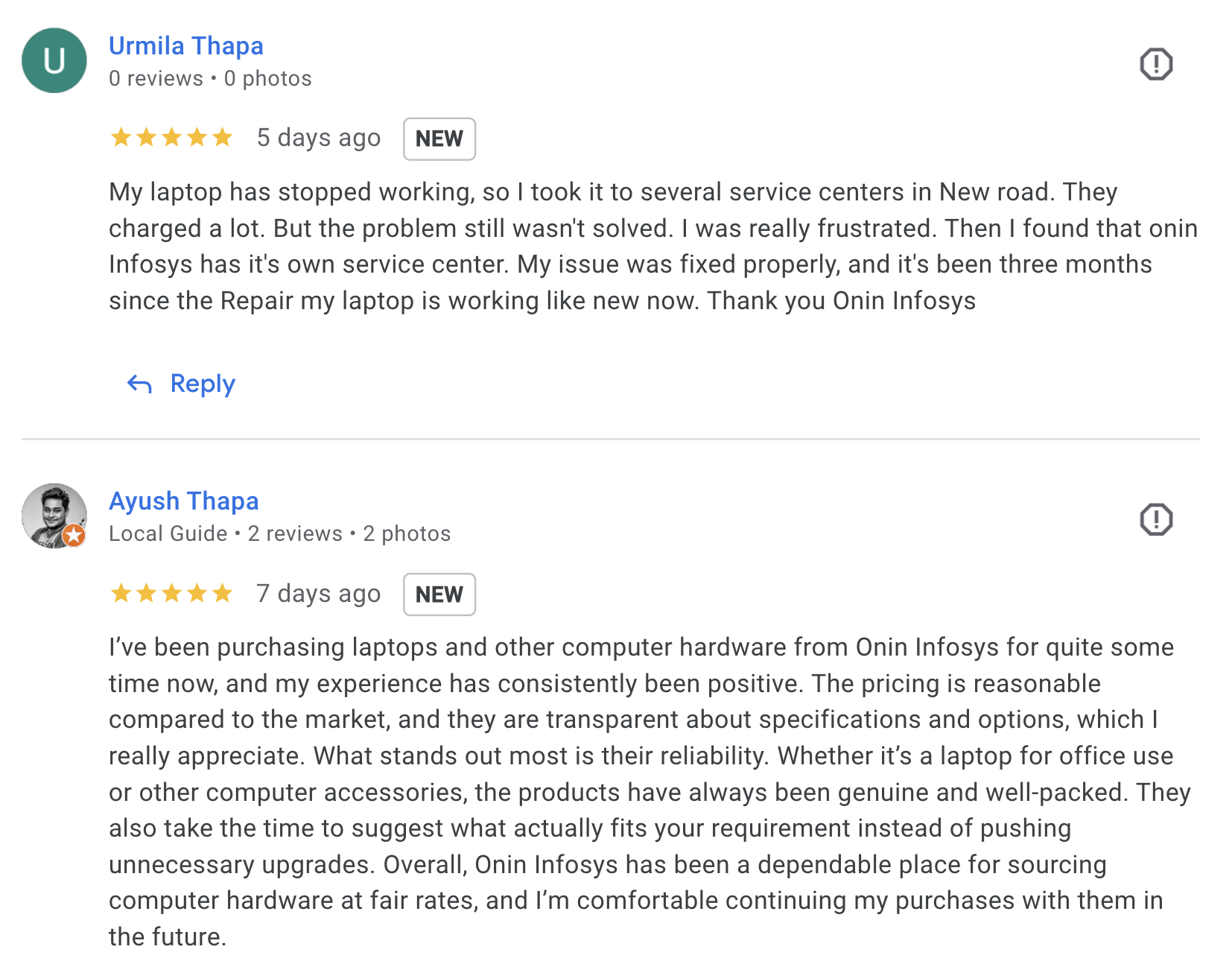1232x967 pixels.
Task: Click the "7 days ago" timestamp
Action: click(319, 594)
